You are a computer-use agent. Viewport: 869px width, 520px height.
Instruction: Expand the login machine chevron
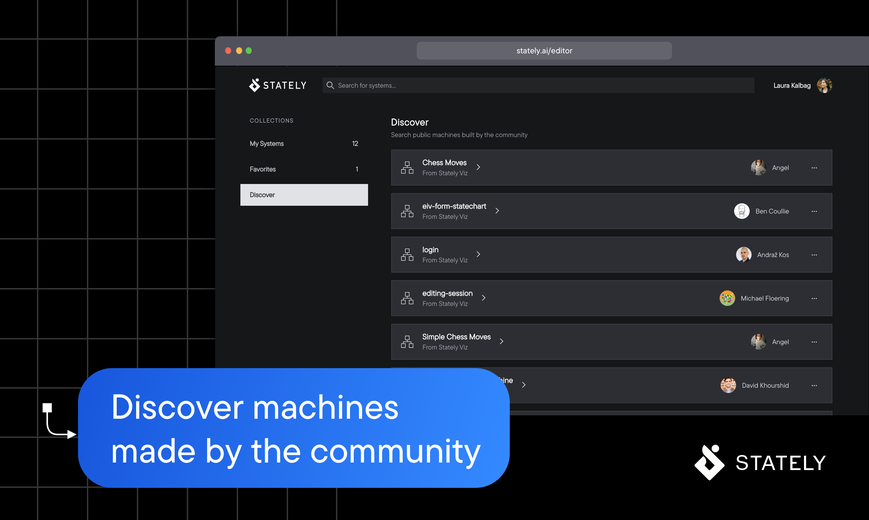pos(478,254)
